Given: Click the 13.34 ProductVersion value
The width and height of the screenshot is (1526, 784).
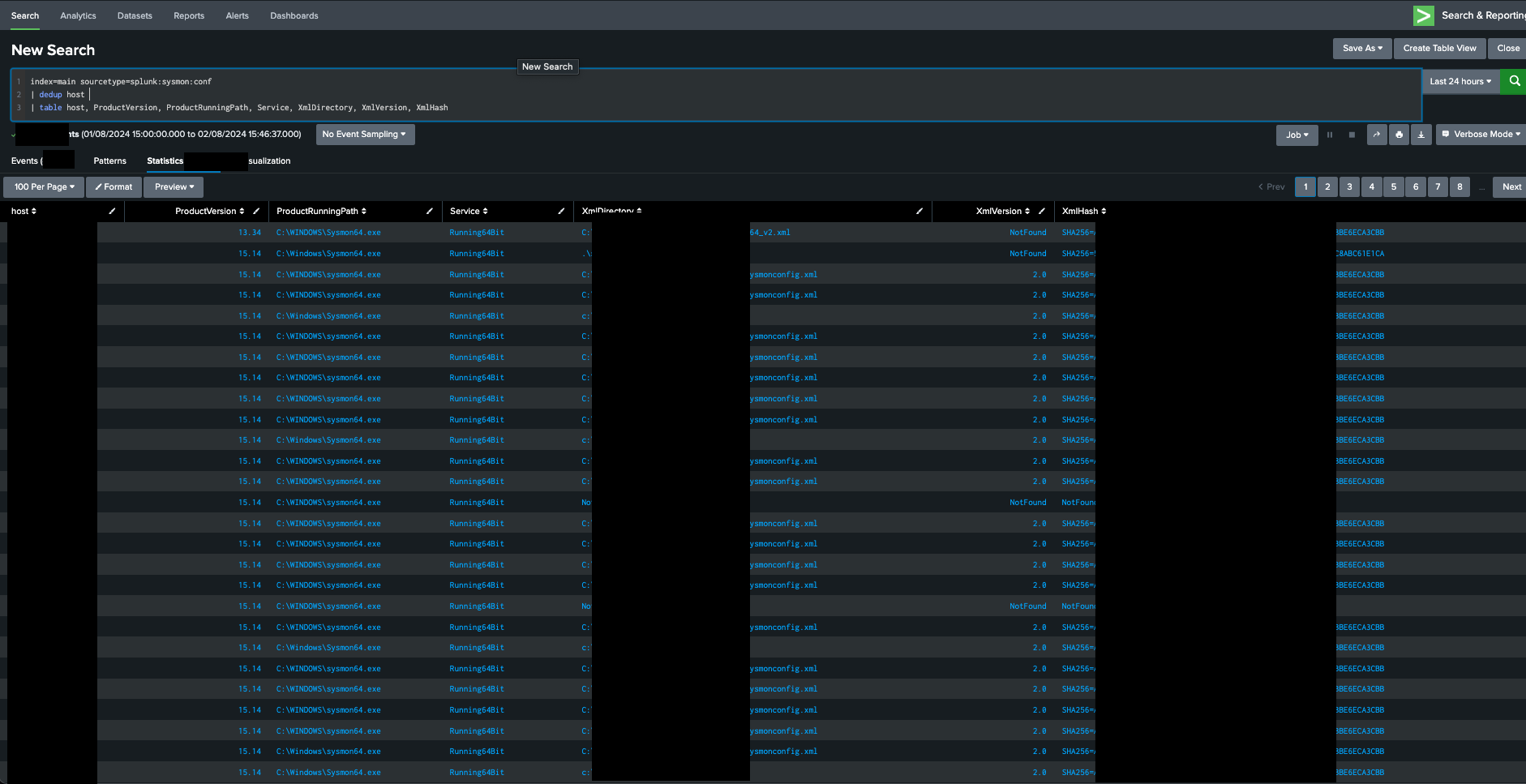Looking at the screenshot, I should pos(250,233).
